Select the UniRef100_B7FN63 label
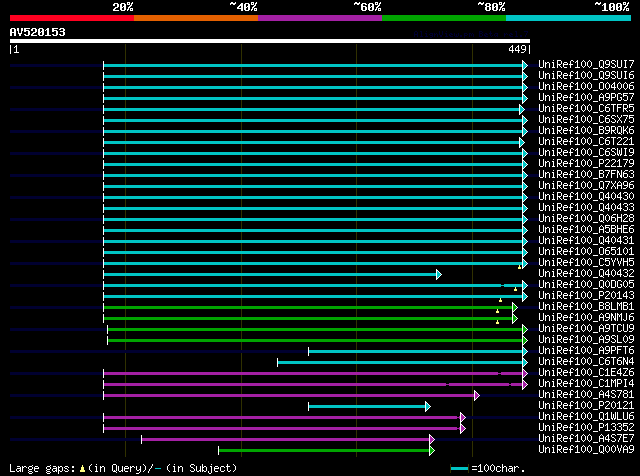The height and width of the screenshot is (476, 640). pyautogui.click(x=586, y=175)
